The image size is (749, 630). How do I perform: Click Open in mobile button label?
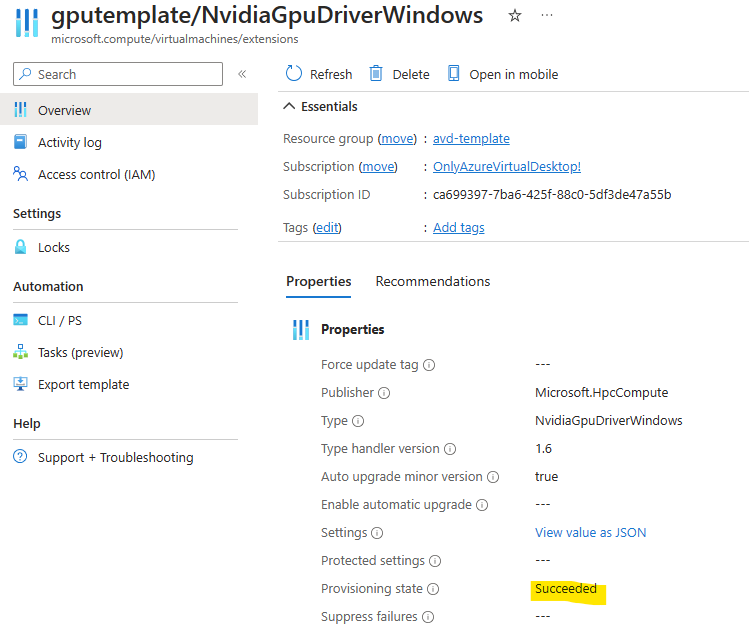[x=514, y=75]
